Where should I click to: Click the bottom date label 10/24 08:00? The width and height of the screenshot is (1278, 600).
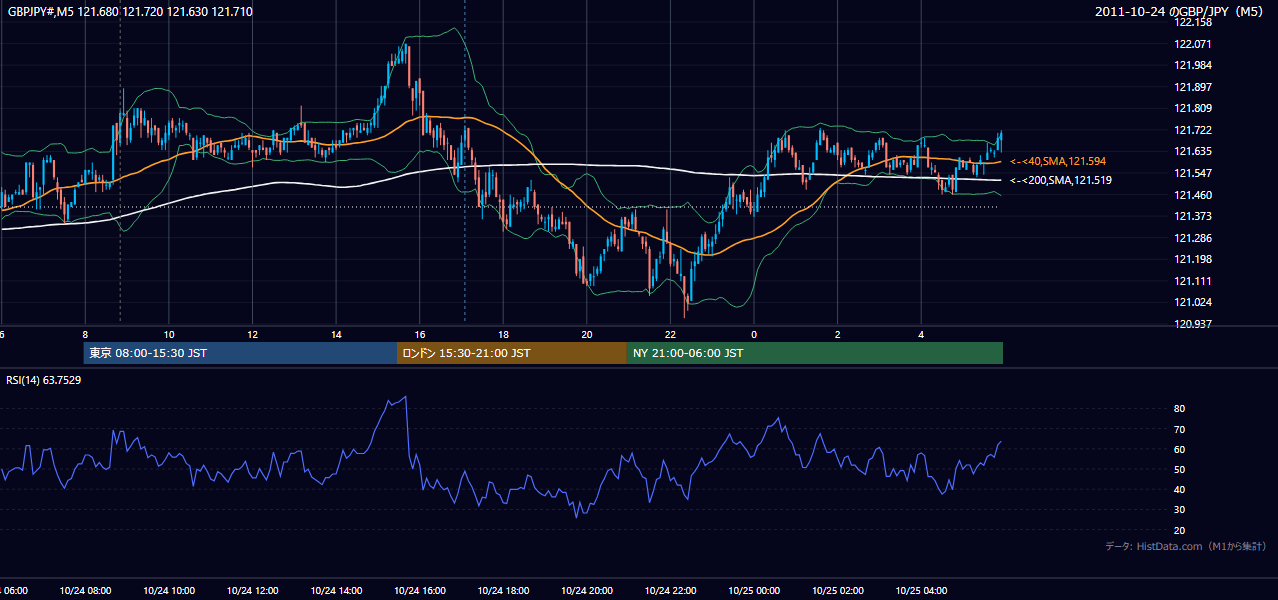tap(85, 591)
